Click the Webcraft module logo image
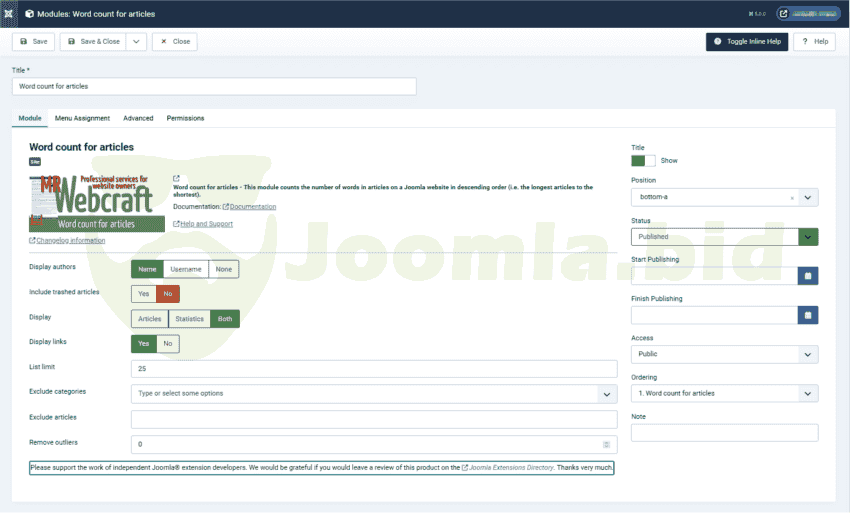Screen dimensions: 850x513 tap(90, 203)
